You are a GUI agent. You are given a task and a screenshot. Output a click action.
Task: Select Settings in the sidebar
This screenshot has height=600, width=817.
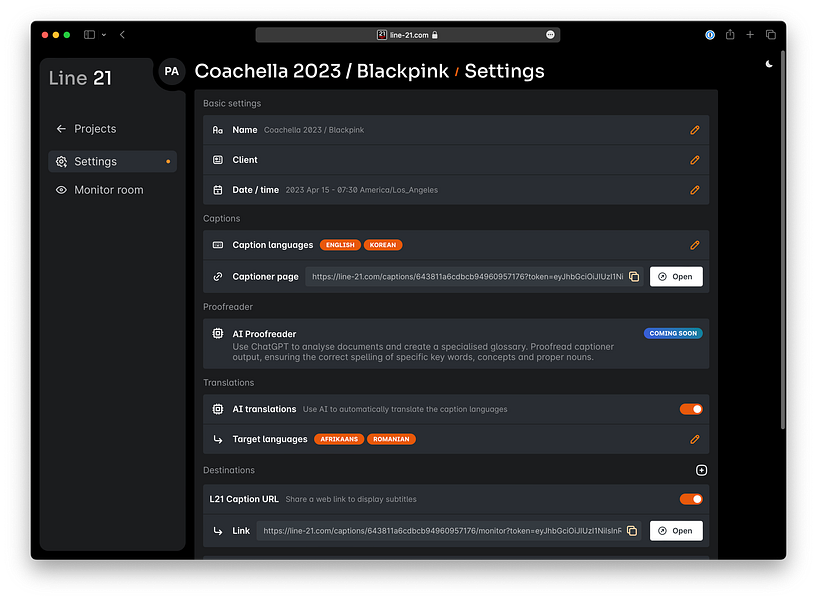pos(113,161)
